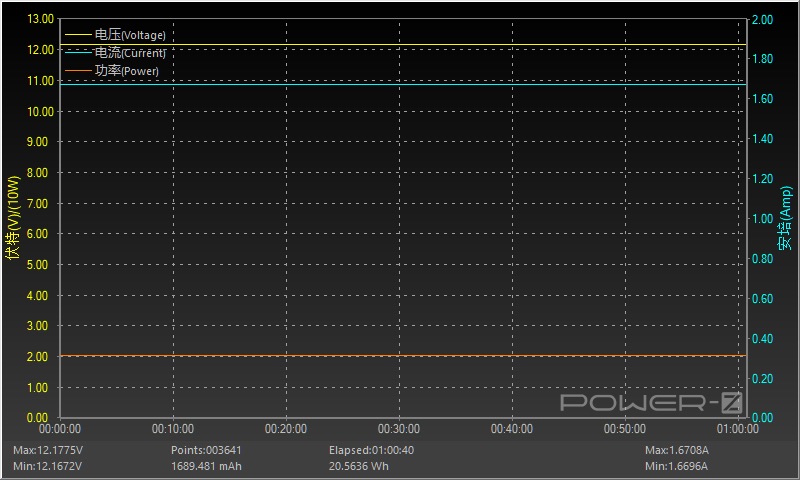The image size is (800, 480).
Task: Click the Points:003641 status readout
Action: pyautogui.click(x=206, y=450)
